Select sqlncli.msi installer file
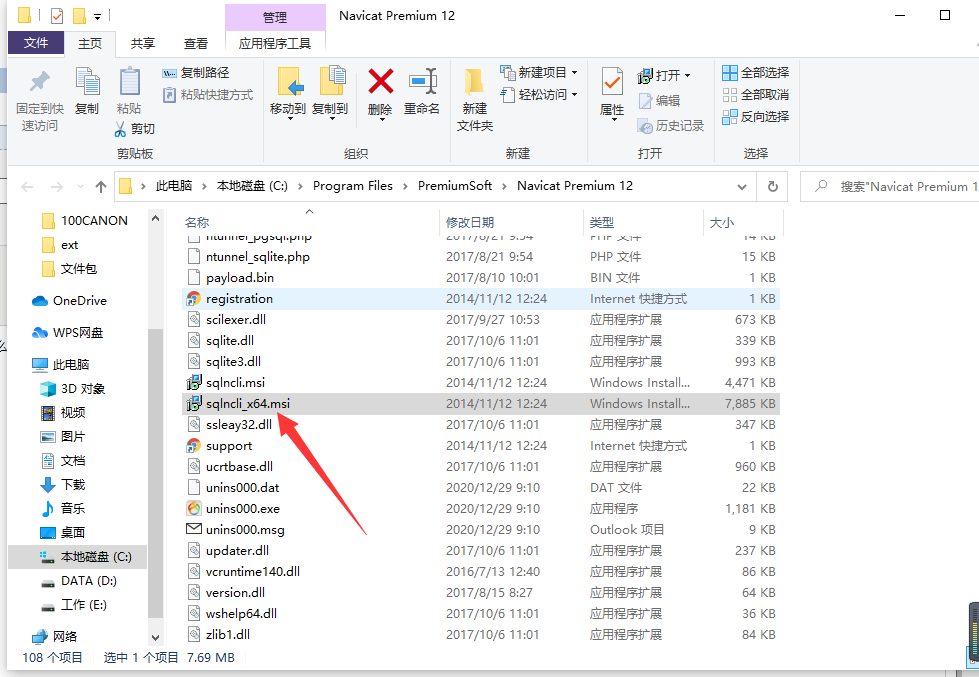Viewport: 979px width, 677px height. click(481, 382)
